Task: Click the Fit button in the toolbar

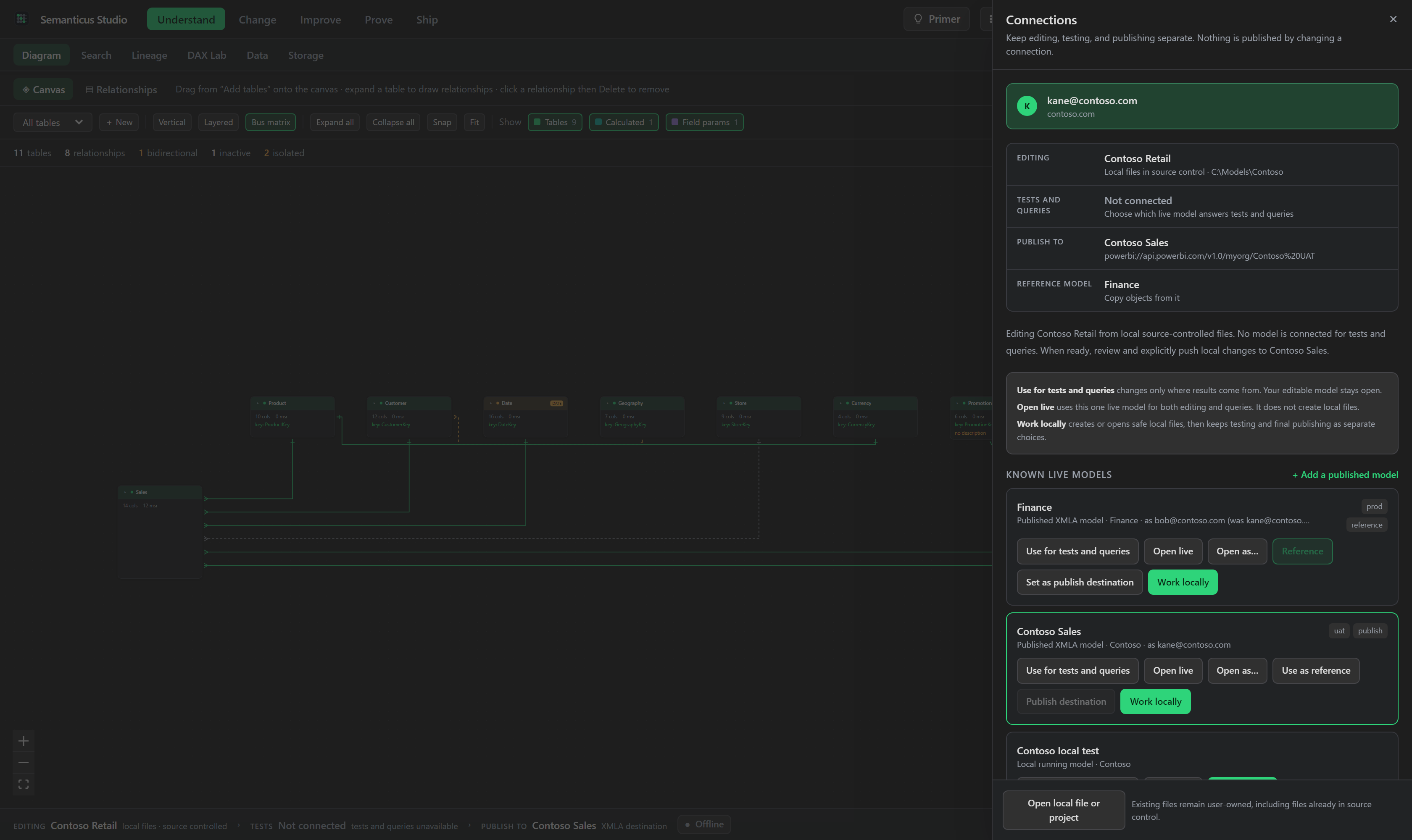Action: 474,122
